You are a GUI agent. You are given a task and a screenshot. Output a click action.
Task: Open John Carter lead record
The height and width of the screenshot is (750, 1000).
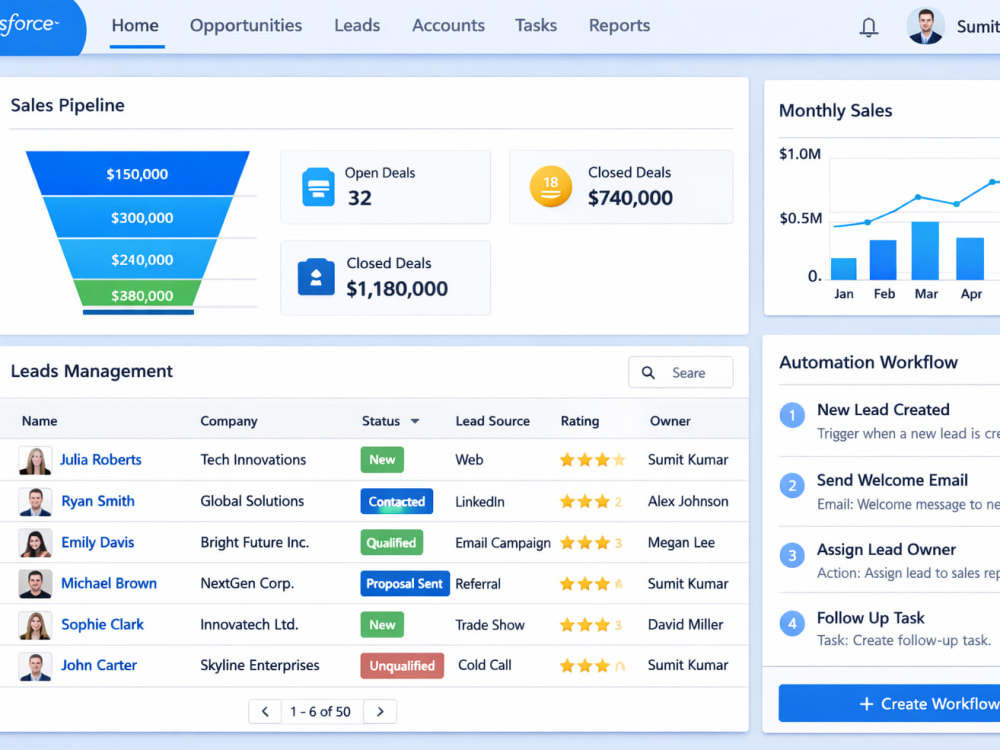point(99,666)
